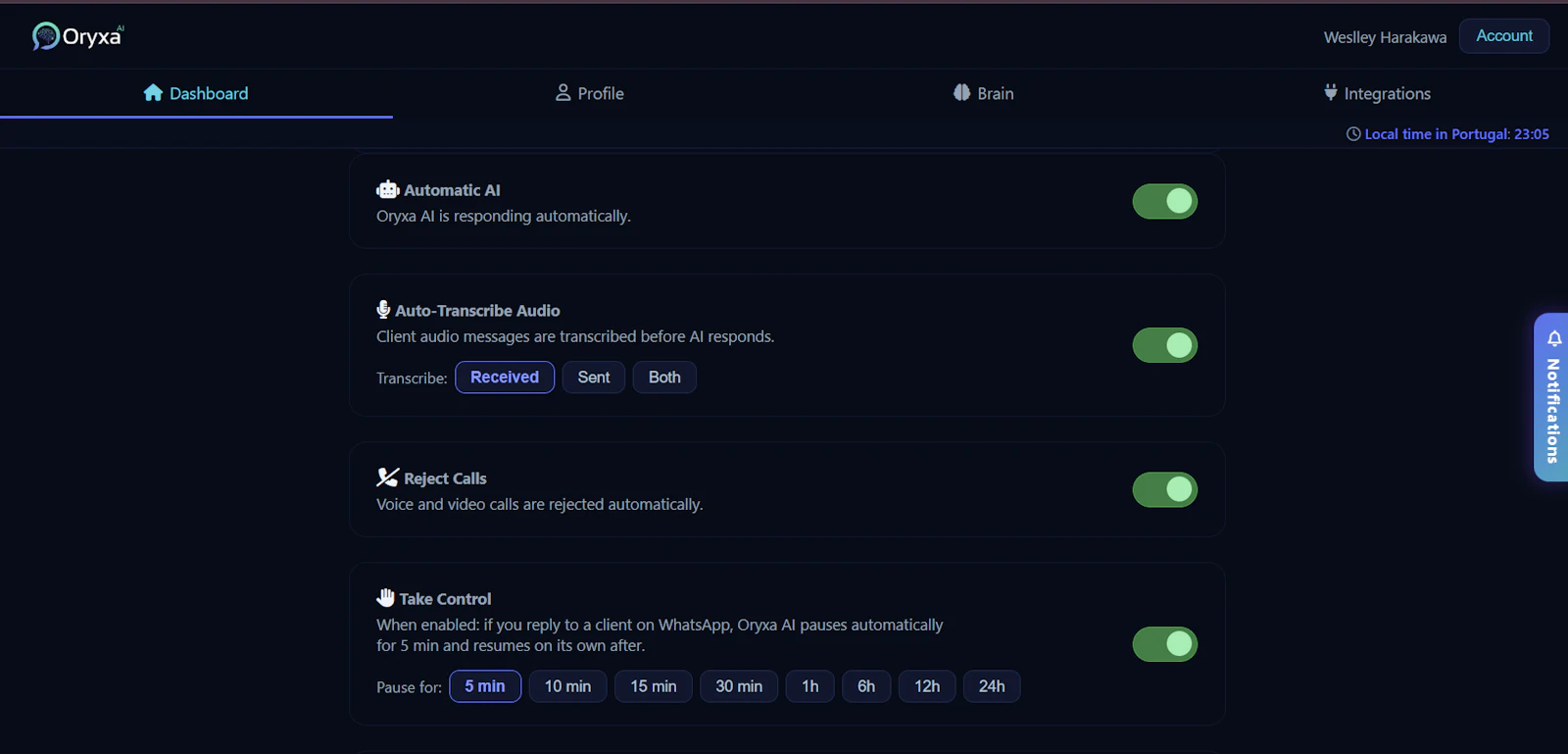Select Sent transcribe option

click(x=594, y=377)
